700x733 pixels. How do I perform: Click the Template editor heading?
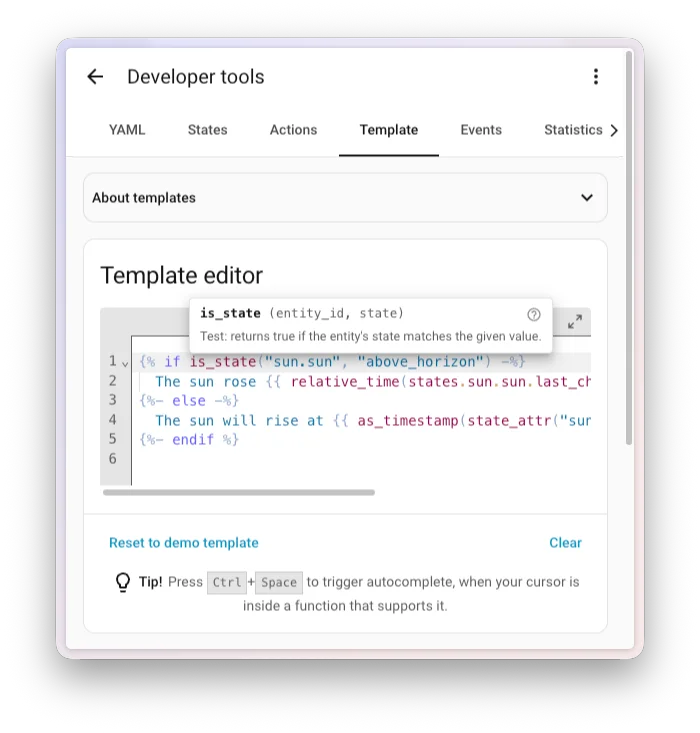[x=181, y=275]
